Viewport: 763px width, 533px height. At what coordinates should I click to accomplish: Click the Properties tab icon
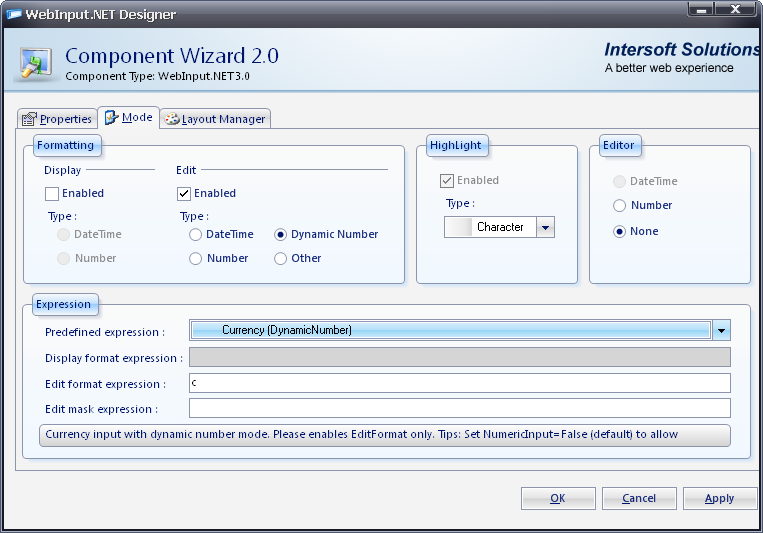tap(29, 119)
